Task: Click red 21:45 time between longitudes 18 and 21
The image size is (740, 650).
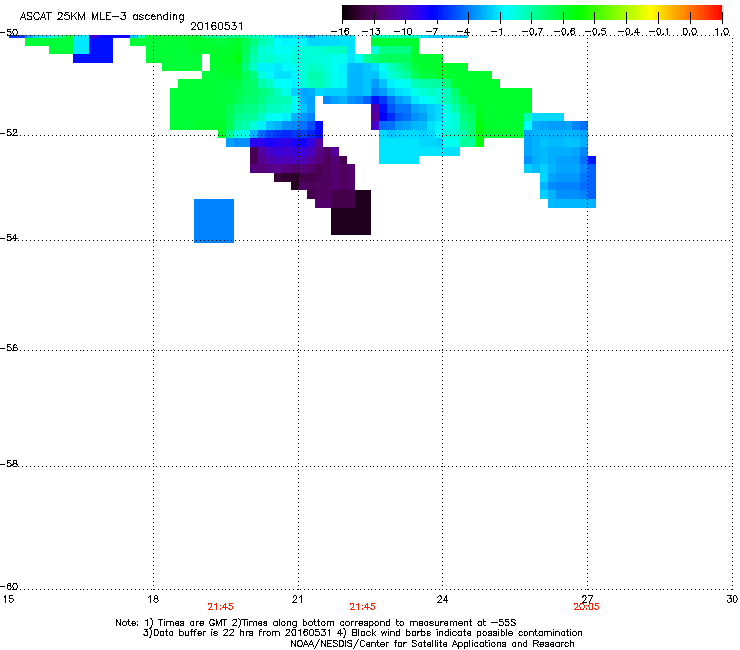Action: [x=220, y=607]
